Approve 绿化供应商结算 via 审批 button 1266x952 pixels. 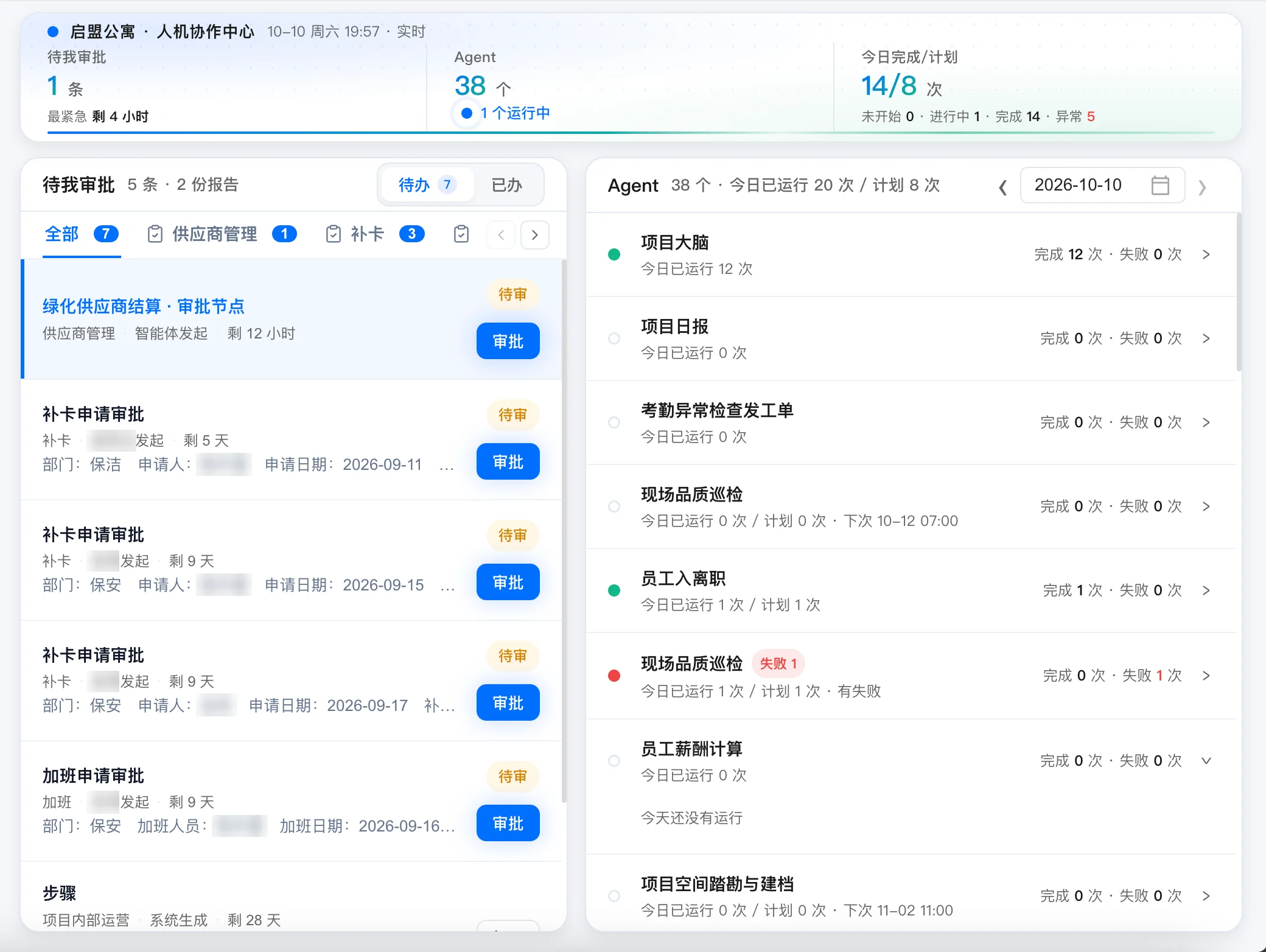pyautogui.click(x=508, y=341)
